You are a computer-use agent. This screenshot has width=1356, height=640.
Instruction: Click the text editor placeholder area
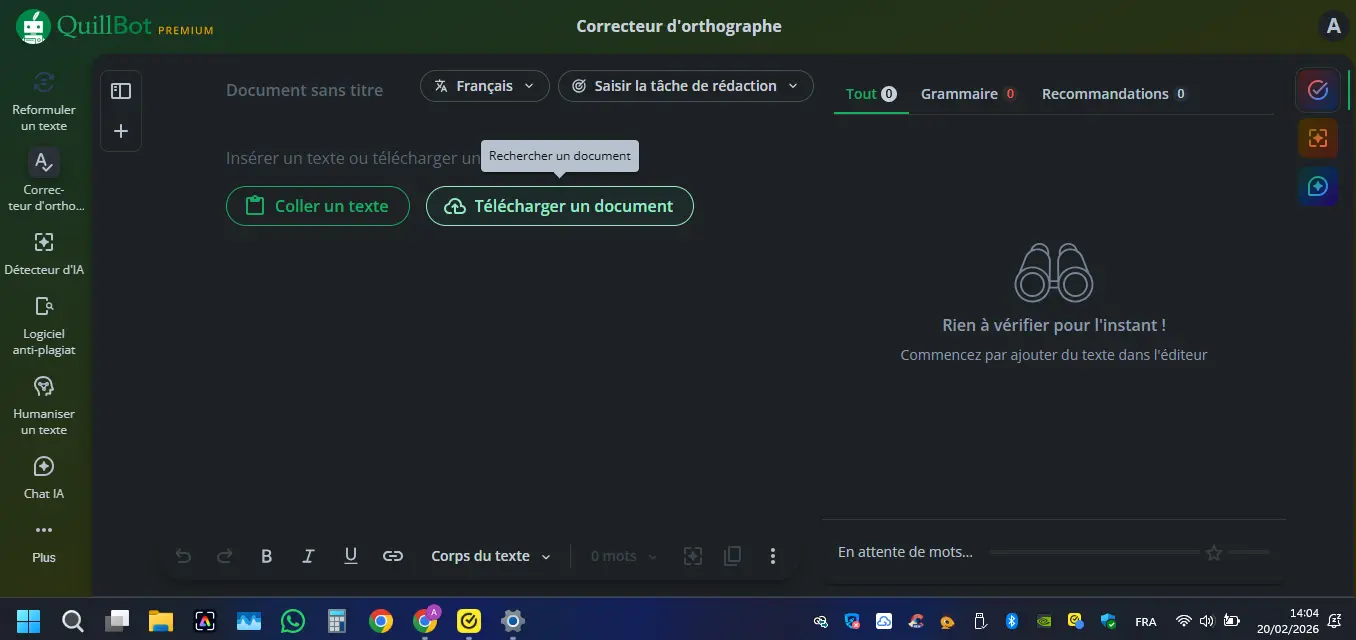pos(353,158)
